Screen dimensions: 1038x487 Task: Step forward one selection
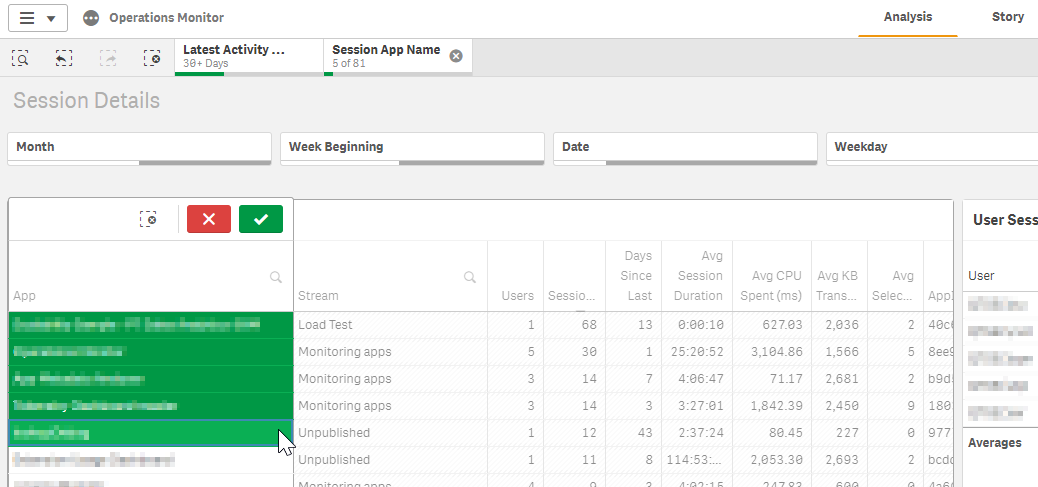click(108, 58)
